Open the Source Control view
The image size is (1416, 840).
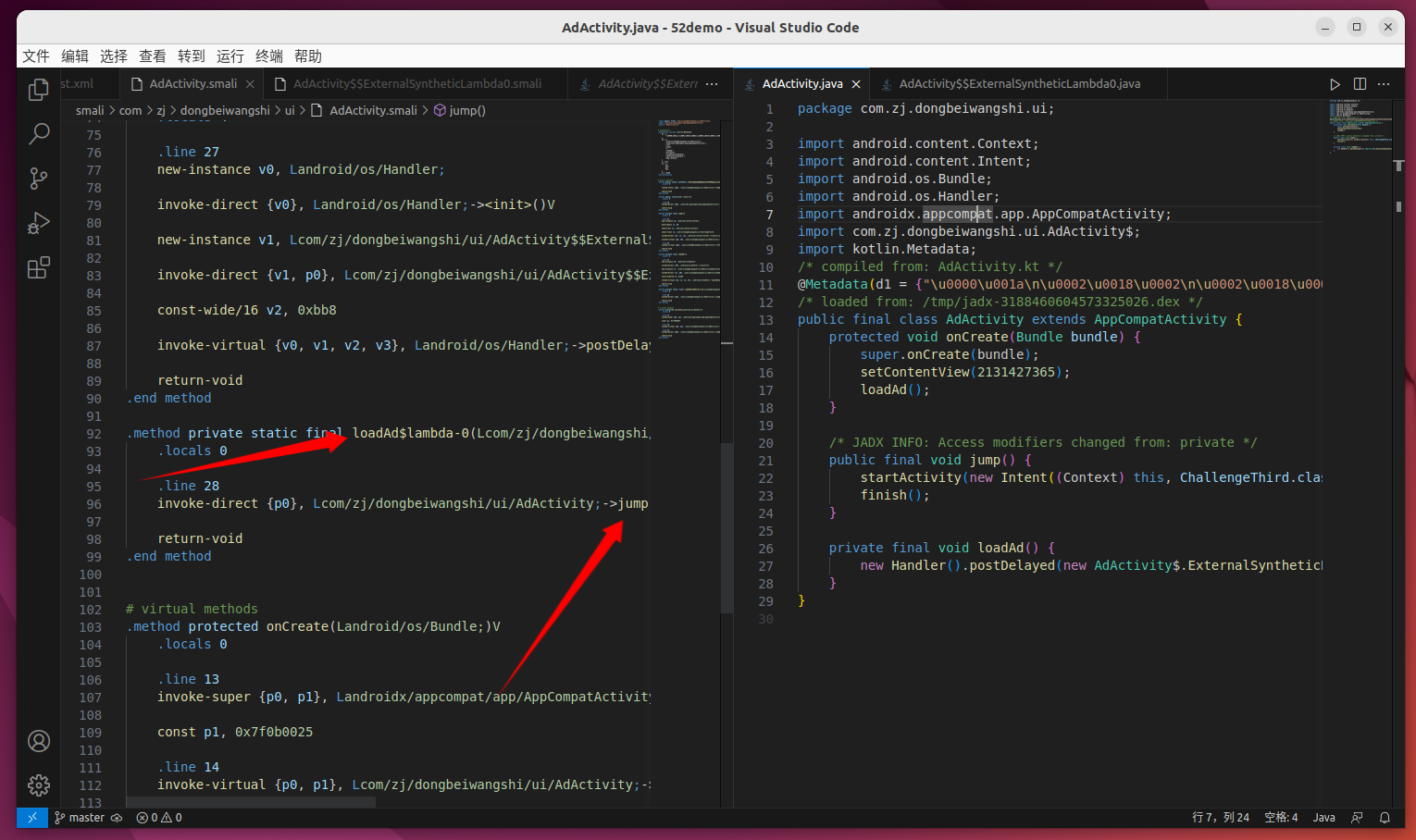pyautogui.click(x=39, y=179)
